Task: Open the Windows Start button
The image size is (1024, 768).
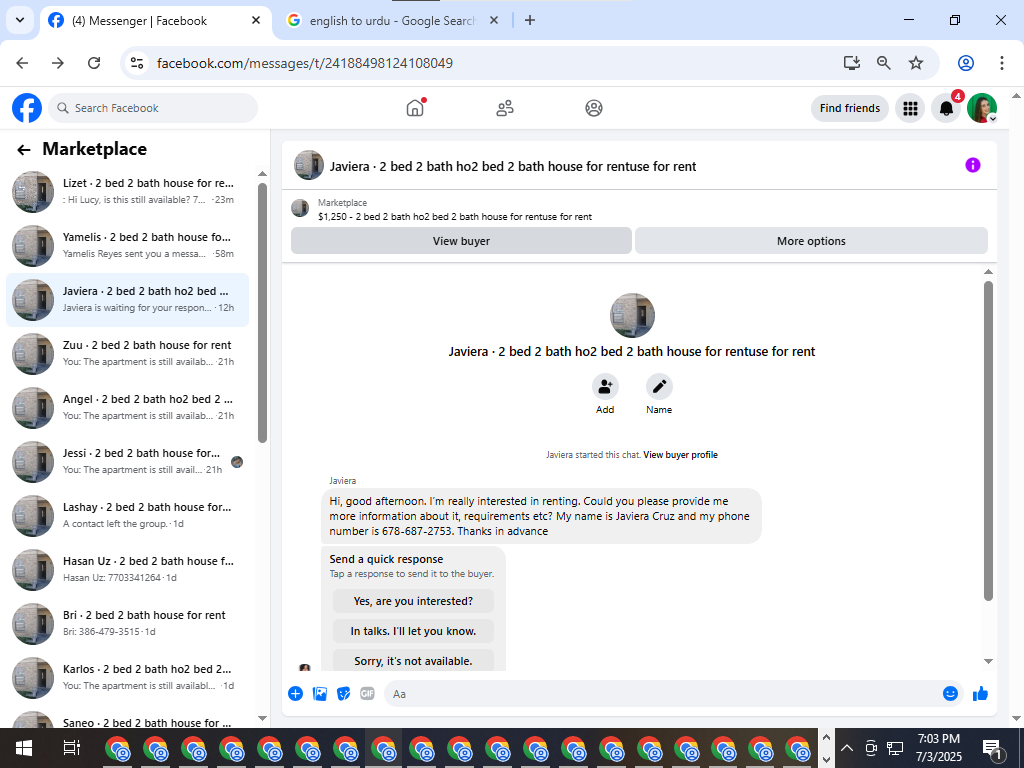Action: click(24, 748)
